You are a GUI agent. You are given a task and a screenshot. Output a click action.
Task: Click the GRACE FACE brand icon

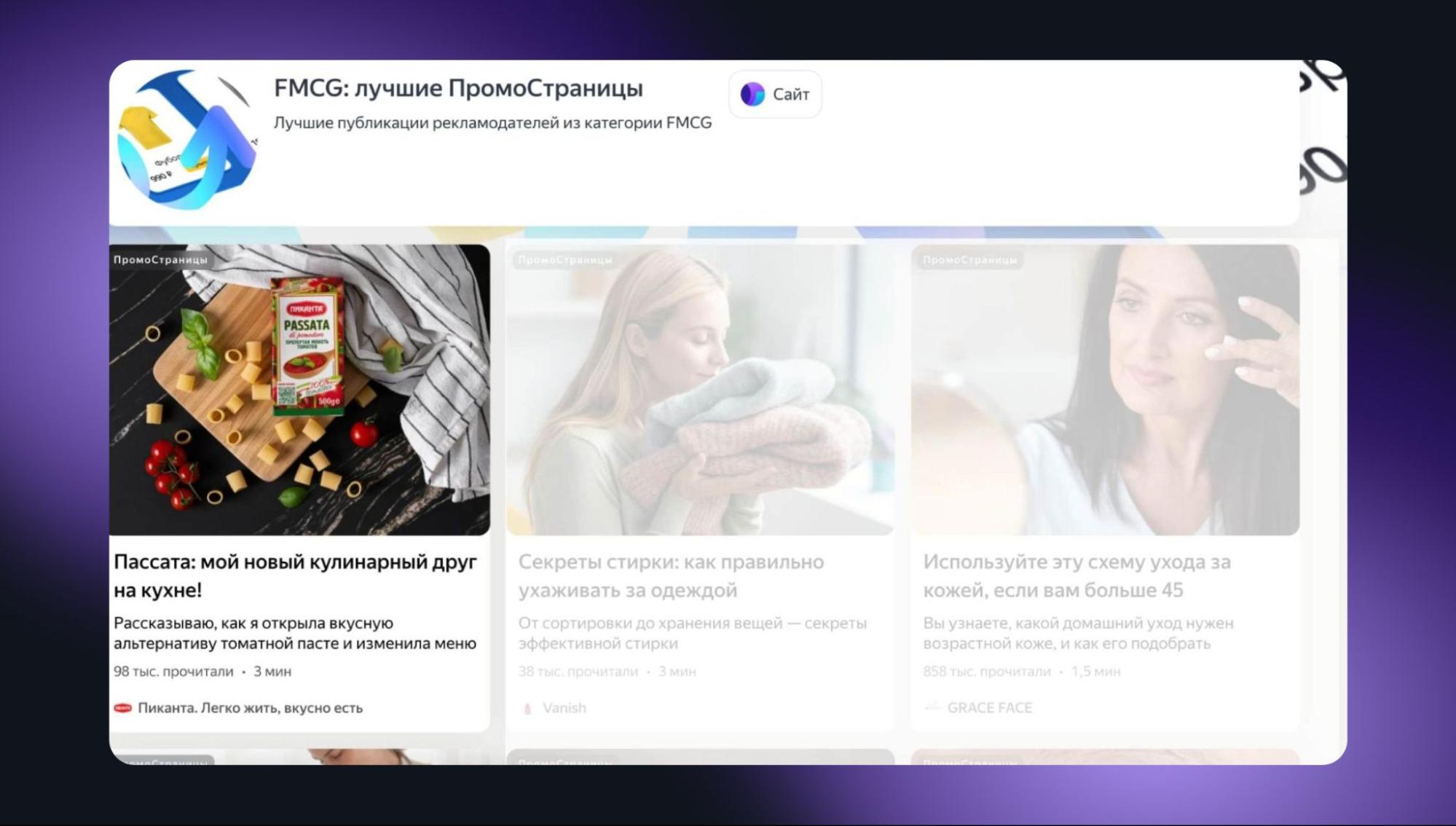pyautogui.click(x=932, y=707)
